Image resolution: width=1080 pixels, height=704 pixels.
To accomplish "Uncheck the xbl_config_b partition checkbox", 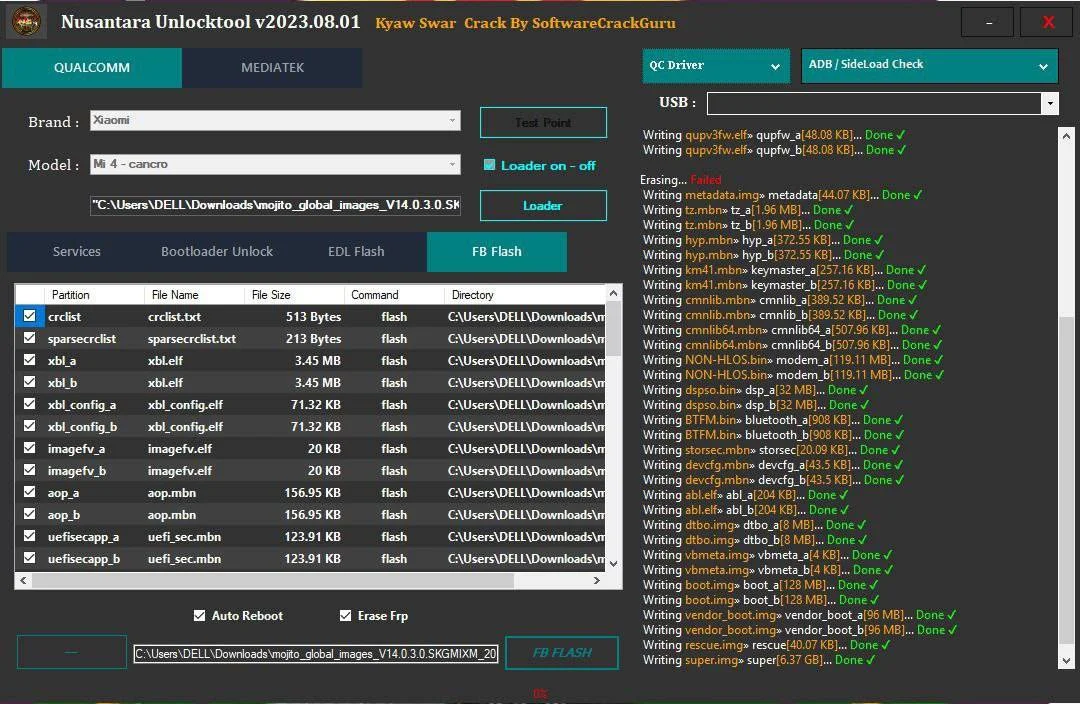I will coord(29,426).
